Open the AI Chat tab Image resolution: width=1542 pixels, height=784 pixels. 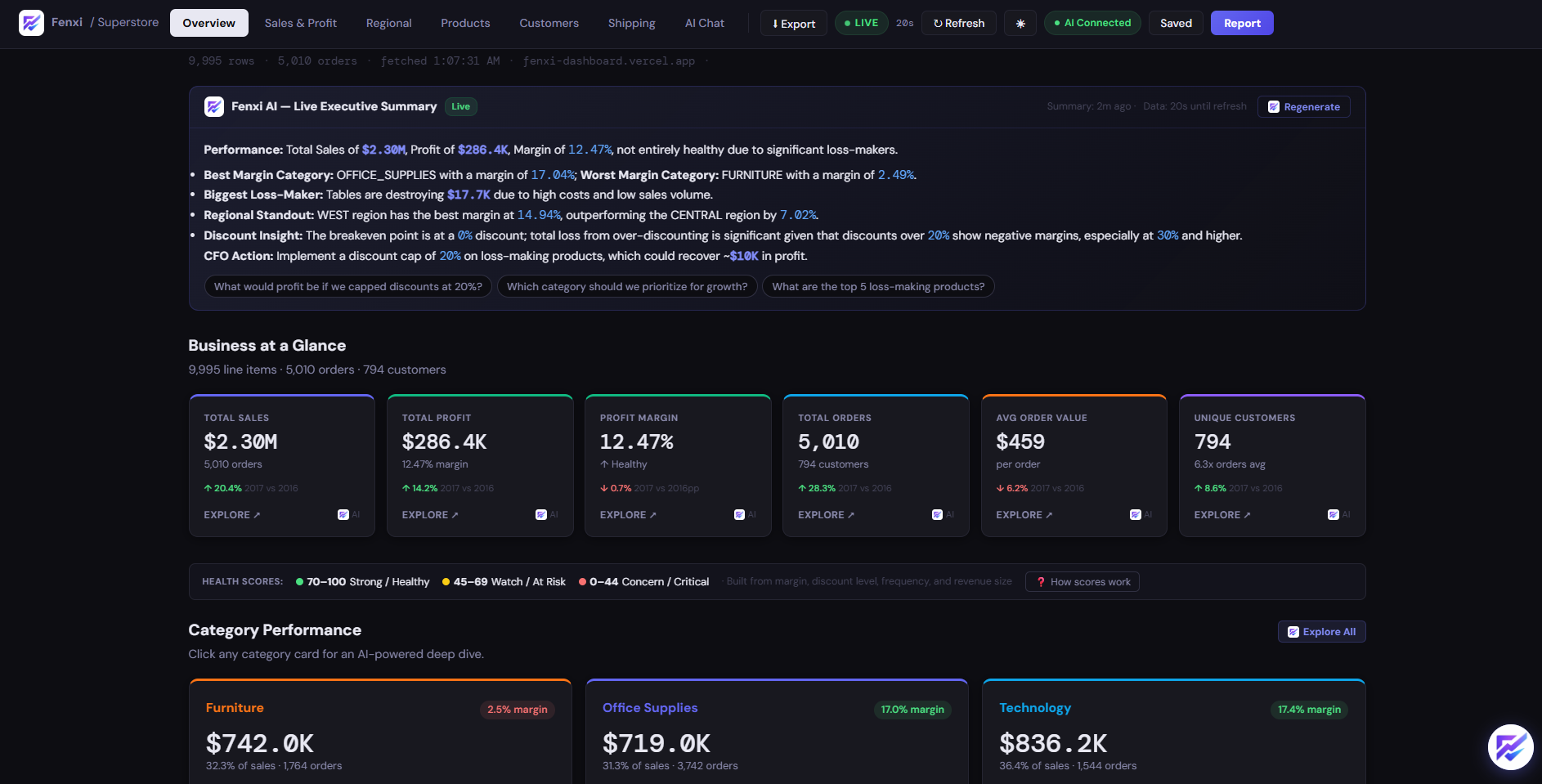coord(704,22)
